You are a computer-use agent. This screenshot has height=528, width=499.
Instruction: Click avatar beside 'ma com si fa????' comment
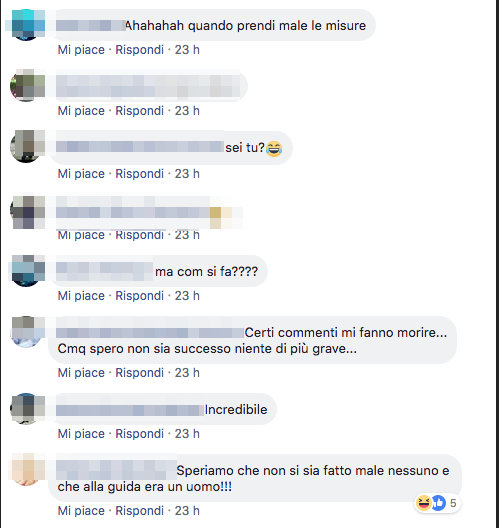[26, 271]
